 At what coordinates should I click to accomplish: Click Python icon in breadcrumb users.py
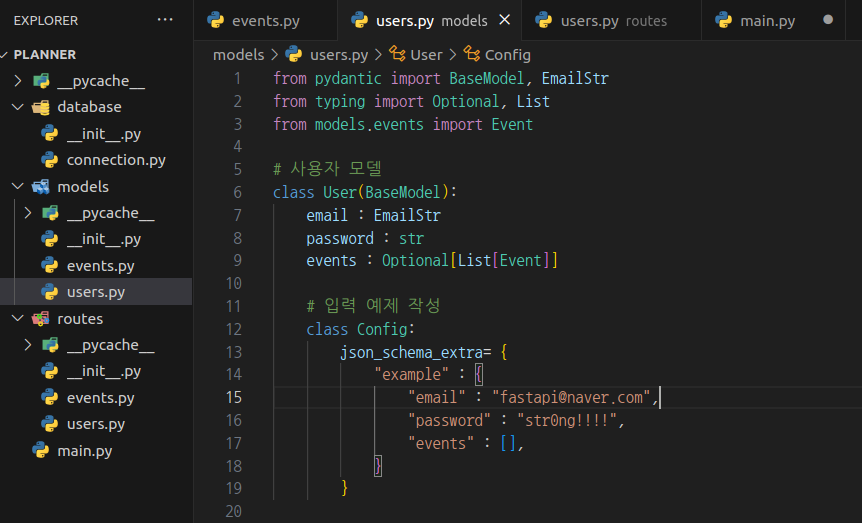(294, 54)
